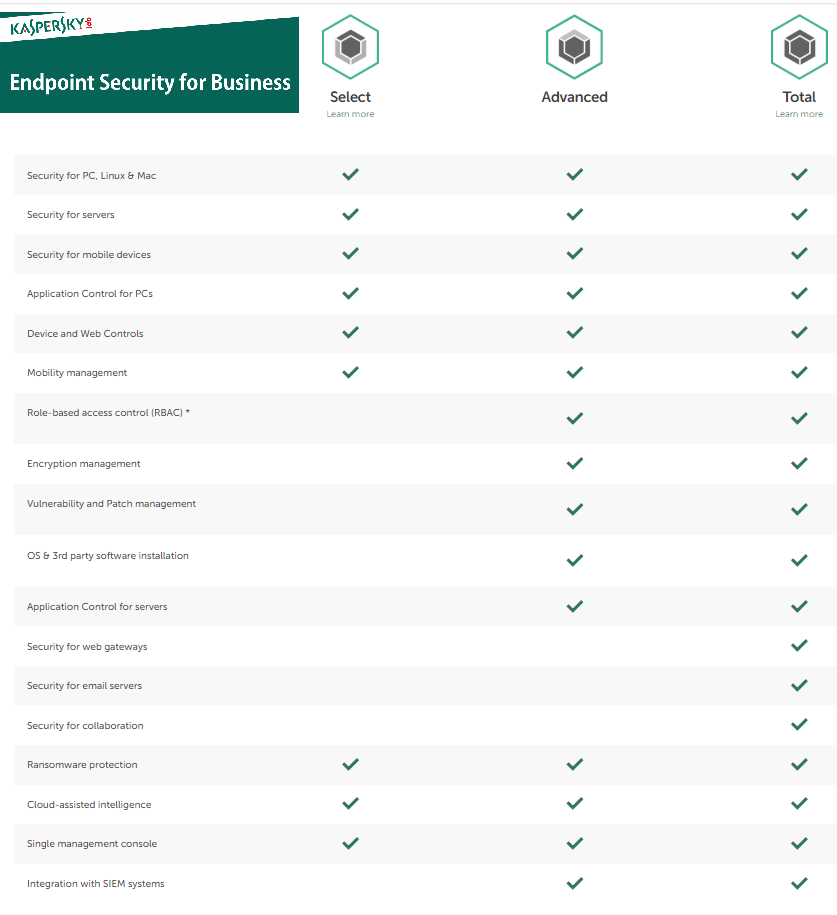Open Learn more link under Select
The width and height of the screenshot is (837, 915).
click(x=350, y=114)
